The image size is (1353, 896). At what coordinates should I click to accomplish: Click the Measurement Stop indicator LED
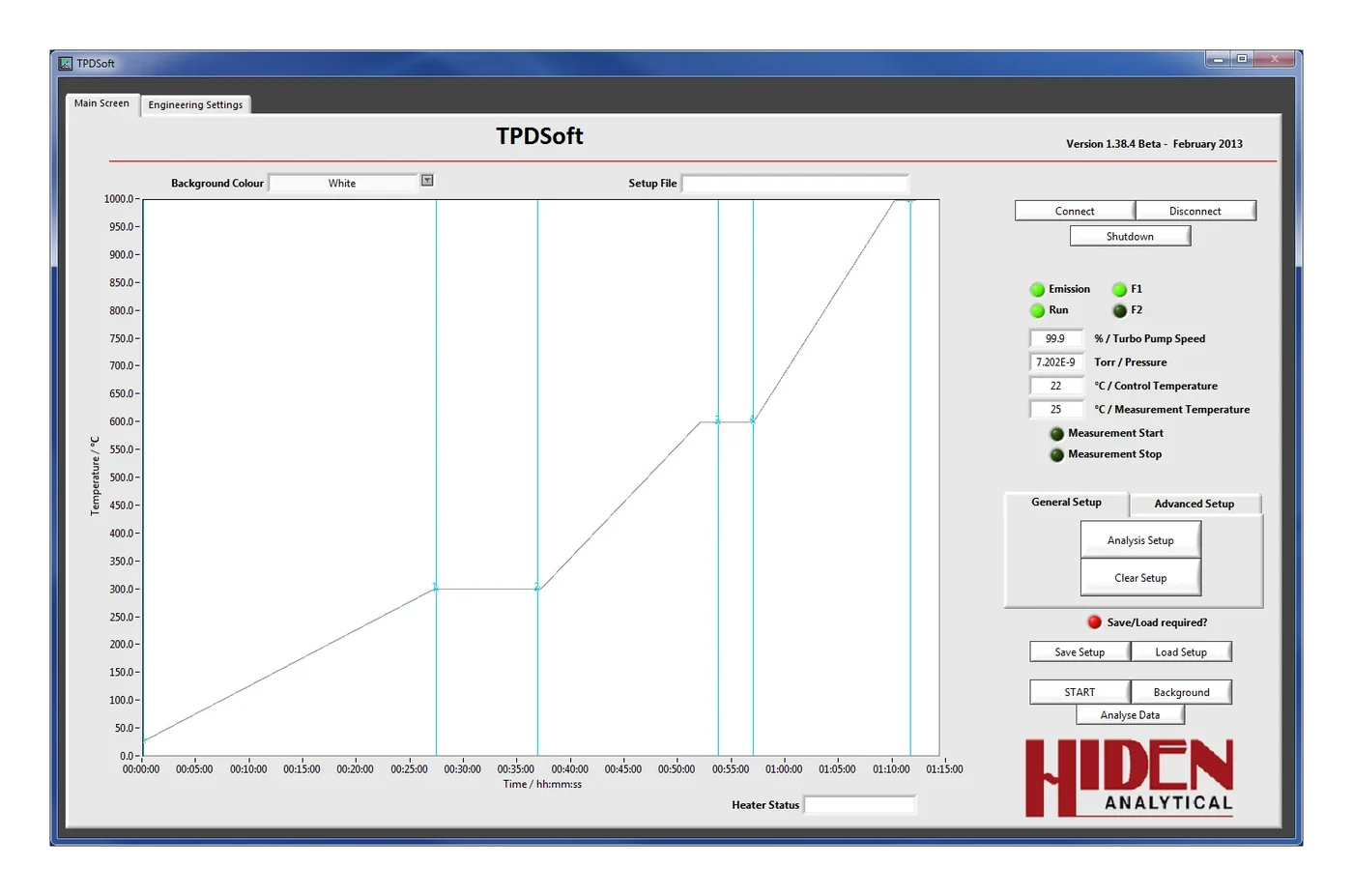(1056, 454)
